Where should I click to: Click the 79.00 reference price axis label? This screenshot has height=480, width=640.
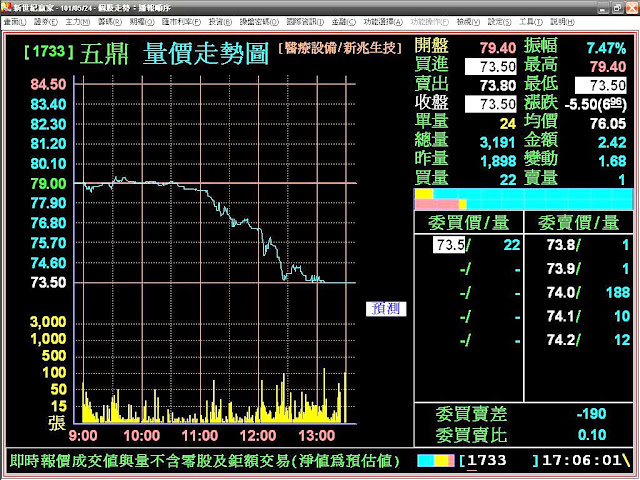point(48,184)
